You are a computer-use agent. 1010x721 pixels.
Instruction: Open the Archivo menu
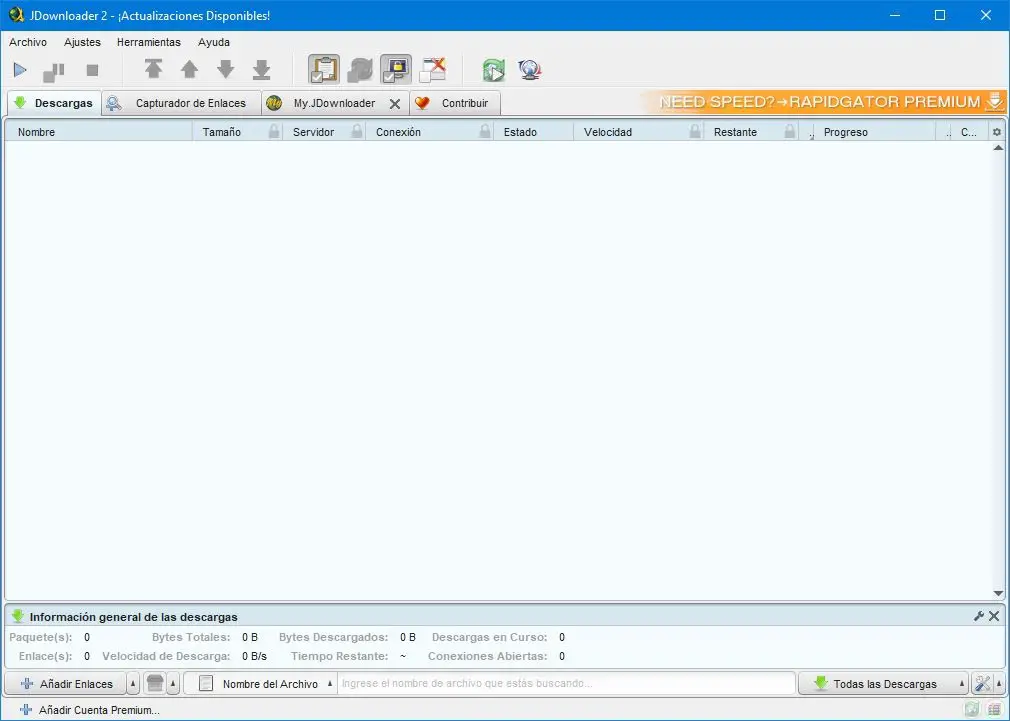click(x=28, y=42)
